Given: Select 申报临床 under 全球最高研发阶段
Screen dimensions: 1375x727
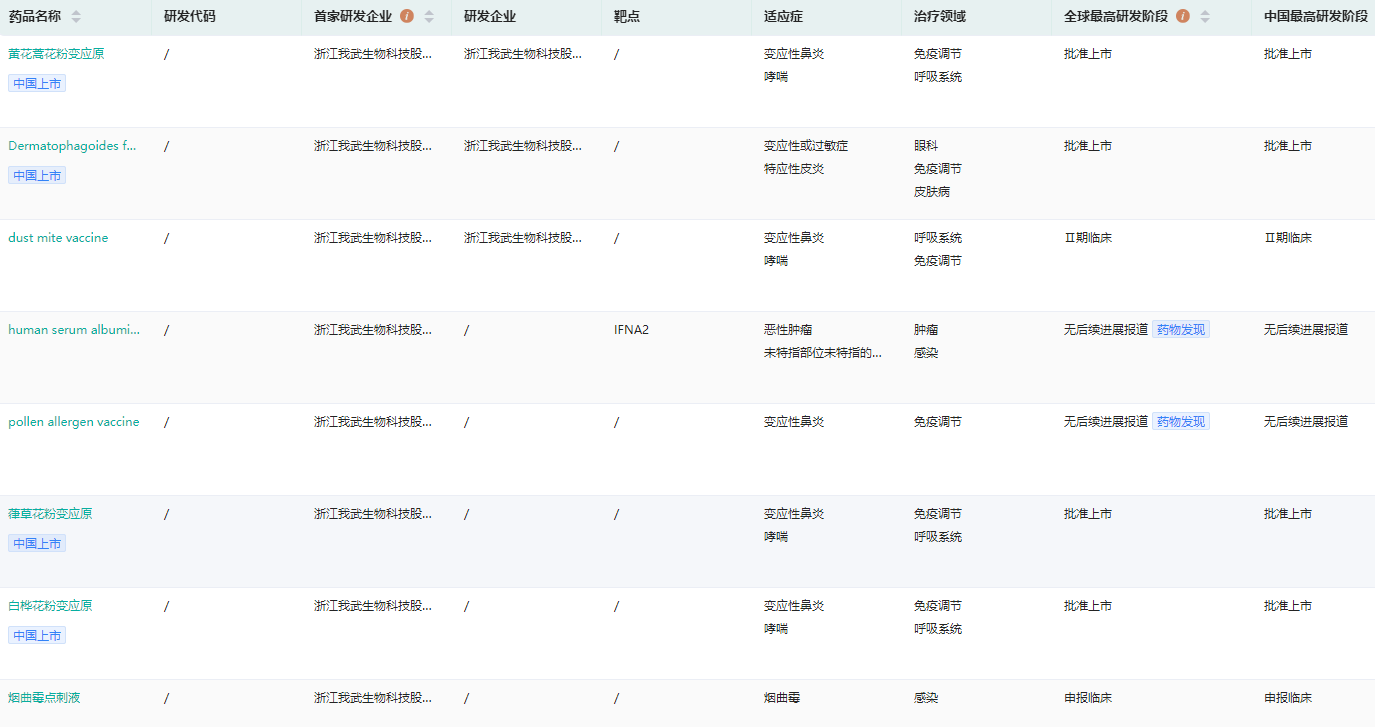Looking at the screenshot, I should coord(1088,698).
